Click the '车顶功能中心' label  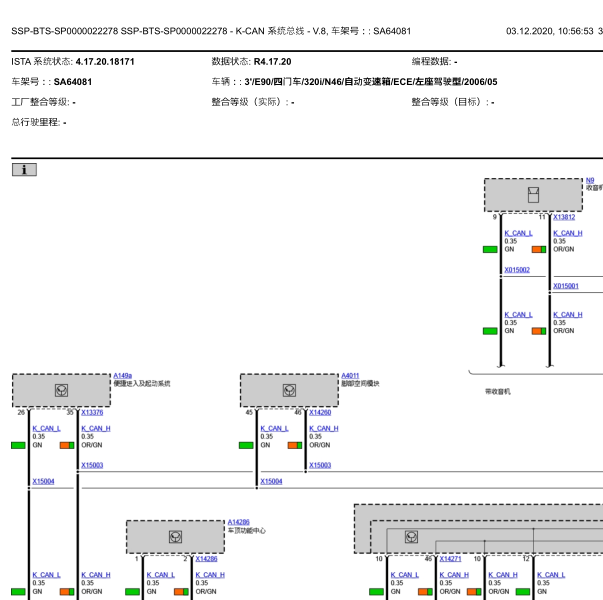(x=247, y=530)
